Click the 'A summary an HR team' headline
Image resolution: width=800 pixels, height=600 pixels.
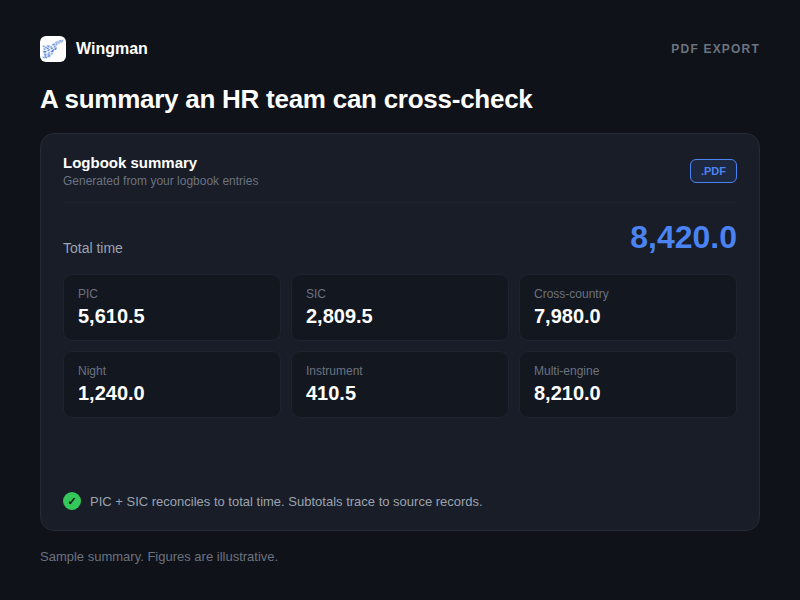click(x=286, y=99)
